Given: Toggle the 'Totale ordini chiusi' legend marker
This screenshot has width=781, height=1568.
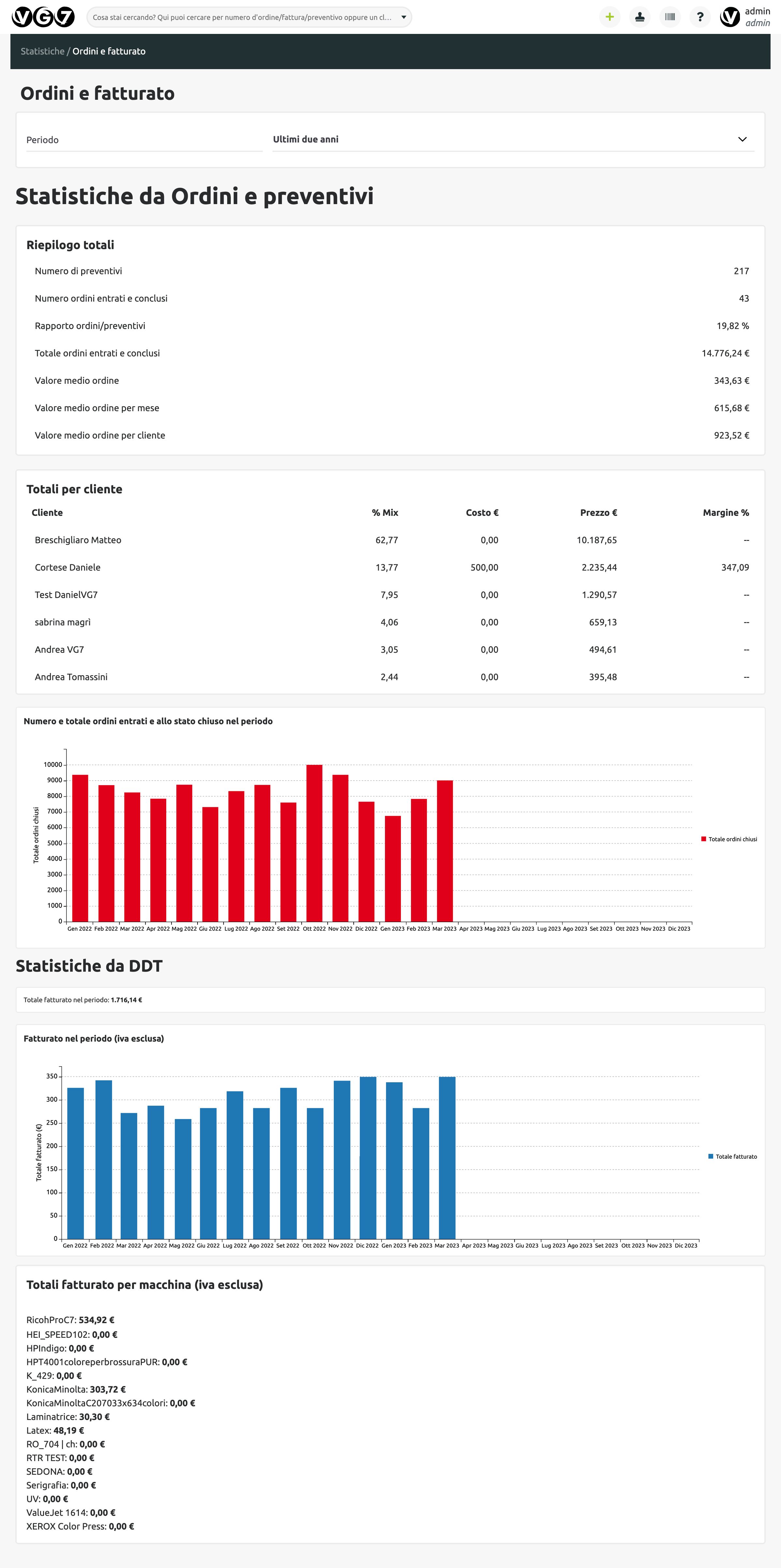Looking at the screenshot, I should [x=704, y=839].
